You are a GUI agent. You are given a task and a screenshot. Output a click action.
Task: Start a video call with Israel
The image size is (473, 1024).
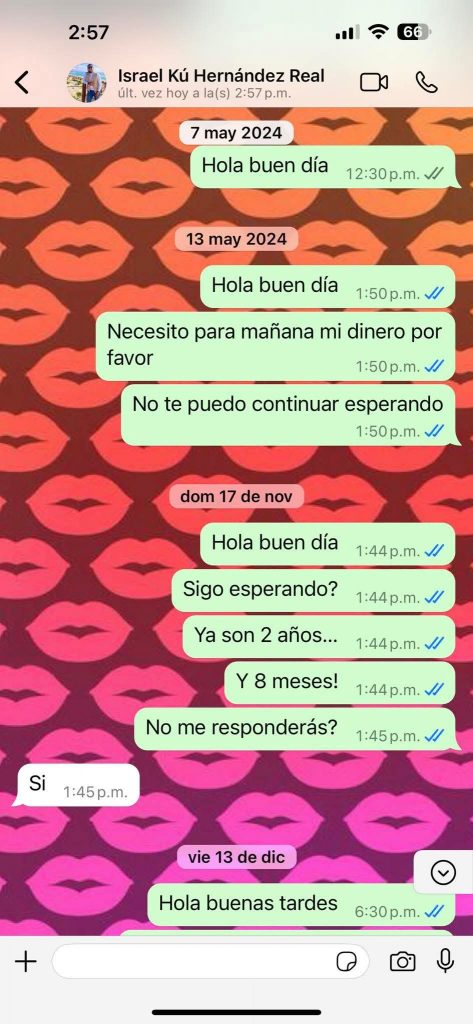point(374,82)
